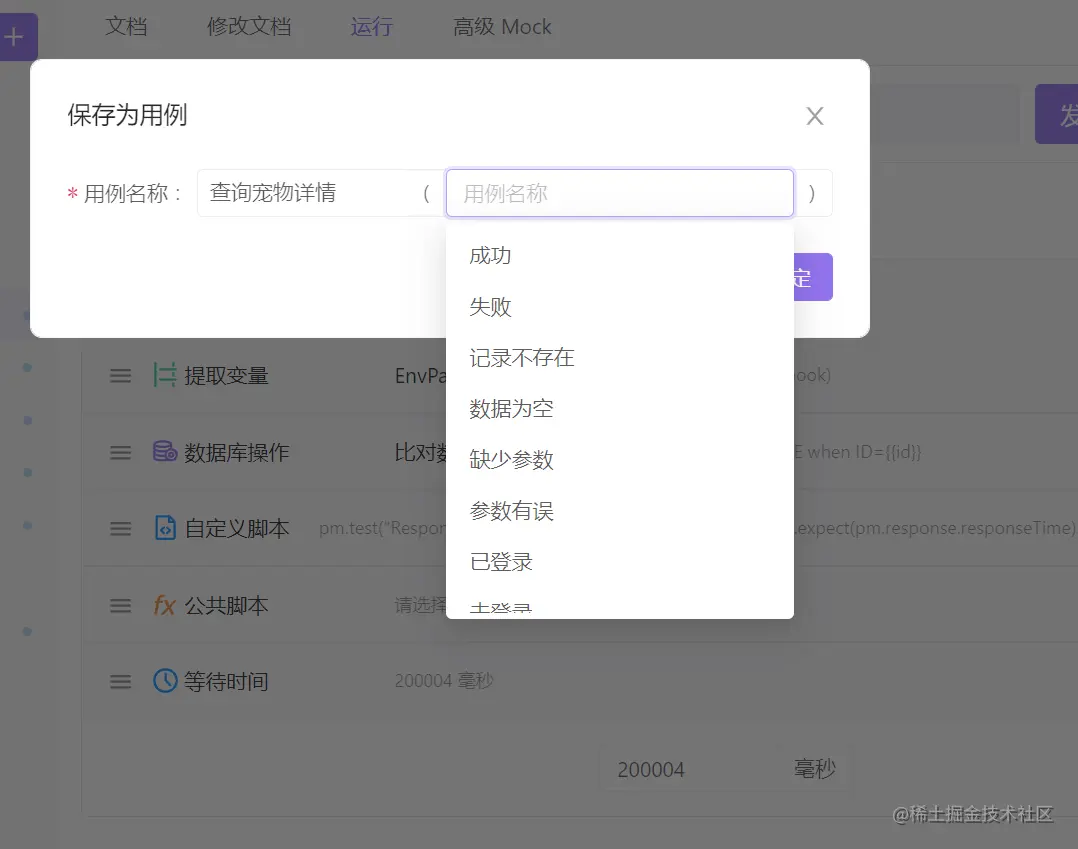Click the 数据库操作 row label
Viewport: 1078px width, 849px height.
[x=236, y=452]
